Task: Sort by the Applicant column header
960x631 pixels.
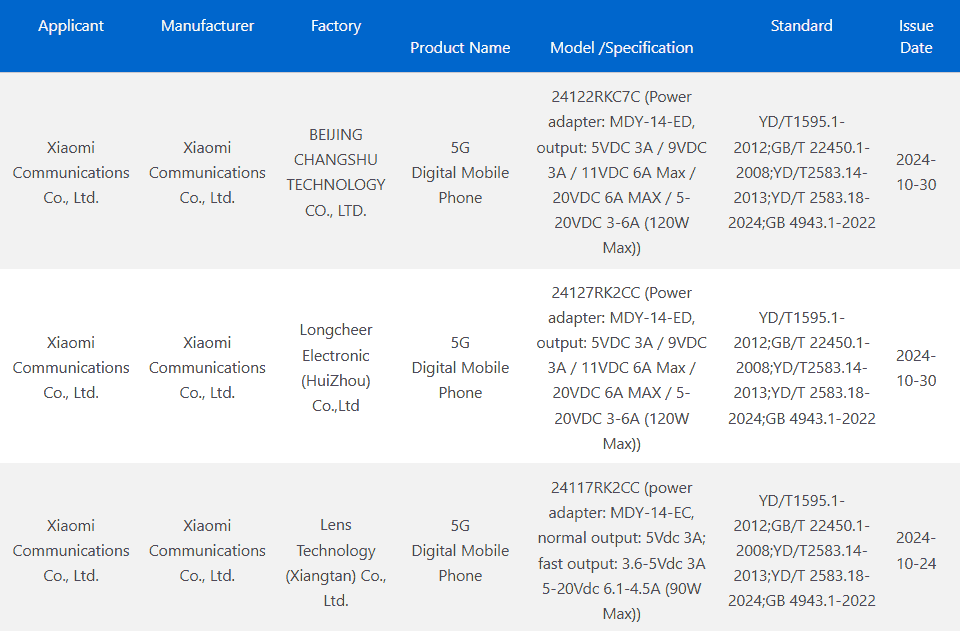Action: tap(70, 26)
